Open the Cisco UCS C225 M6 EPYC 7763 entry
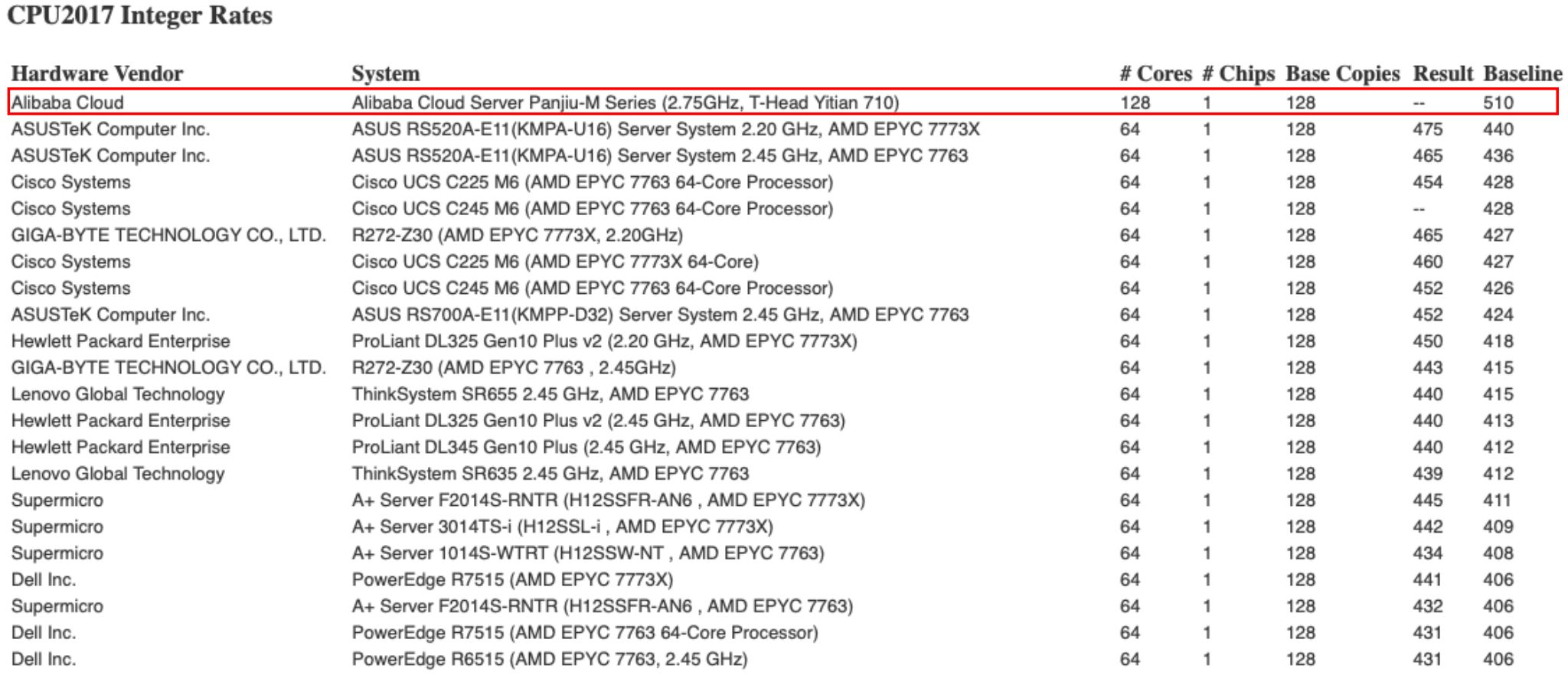The image size is (1568, 675). (592, 182)
